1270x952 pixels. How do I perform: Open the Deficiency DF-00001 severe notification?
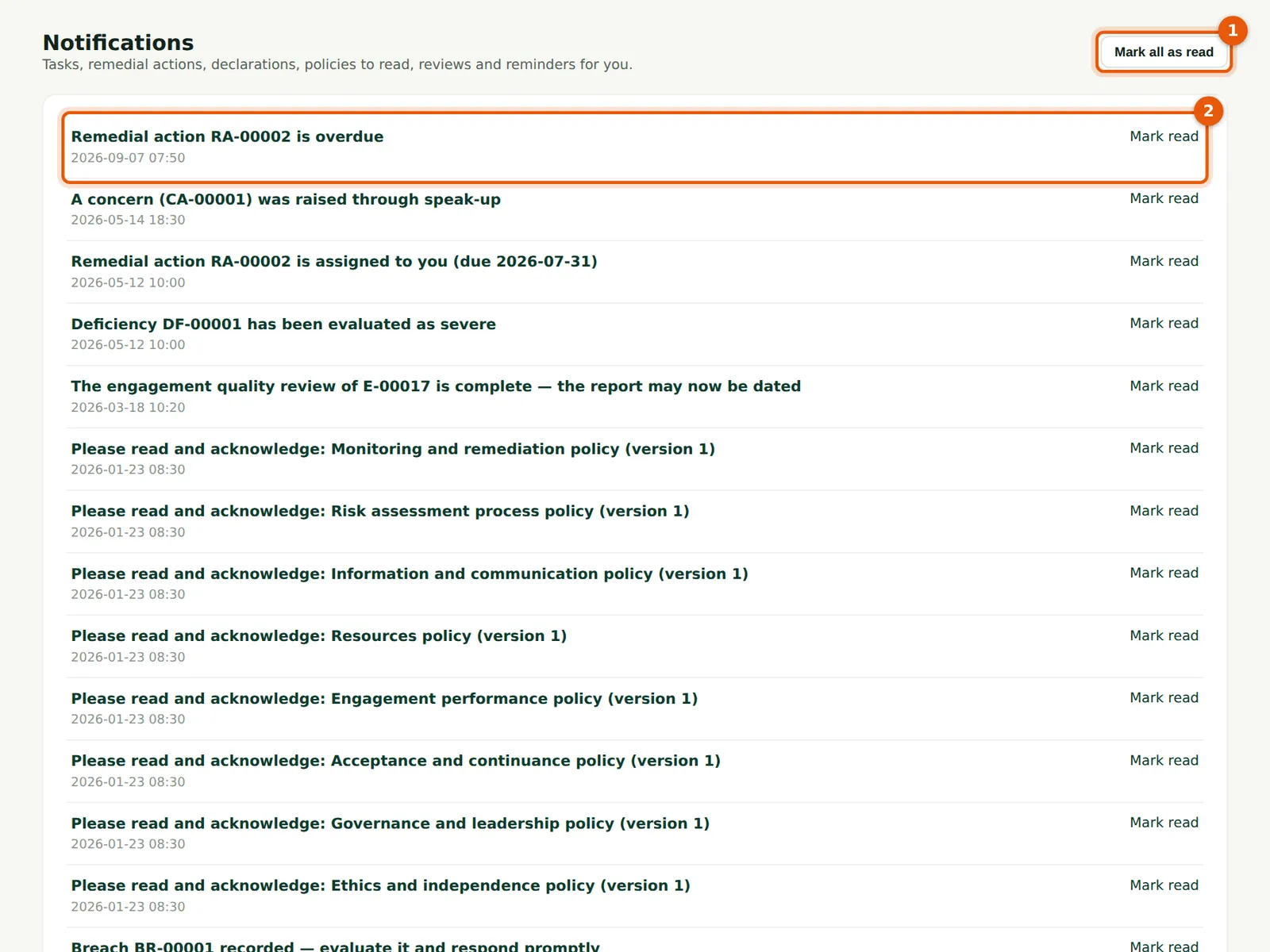click(283, 324)
